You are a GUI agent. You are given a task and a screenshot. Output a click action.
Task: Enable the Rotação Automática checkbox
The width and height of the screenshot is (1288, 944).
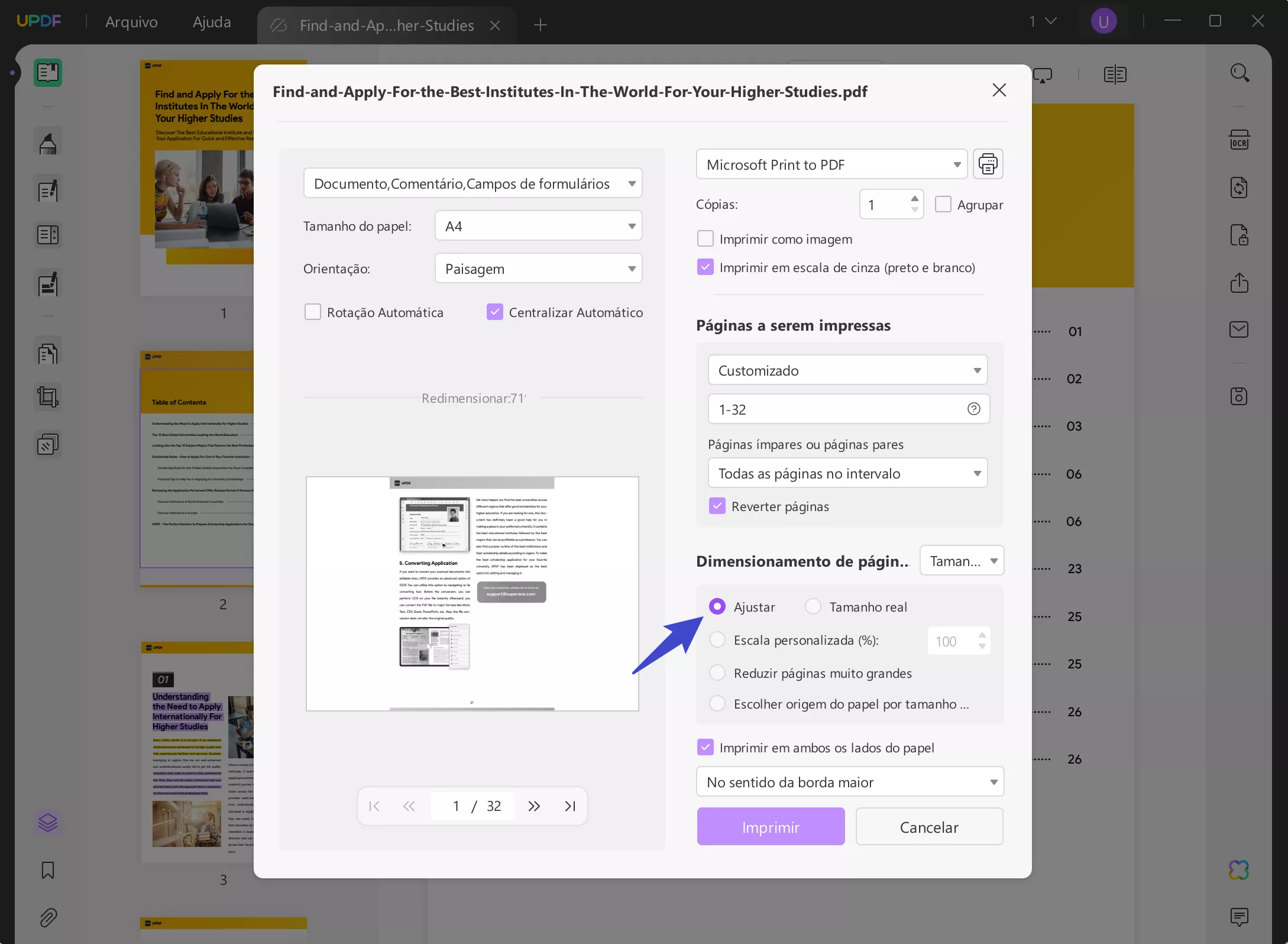[312, 312]
